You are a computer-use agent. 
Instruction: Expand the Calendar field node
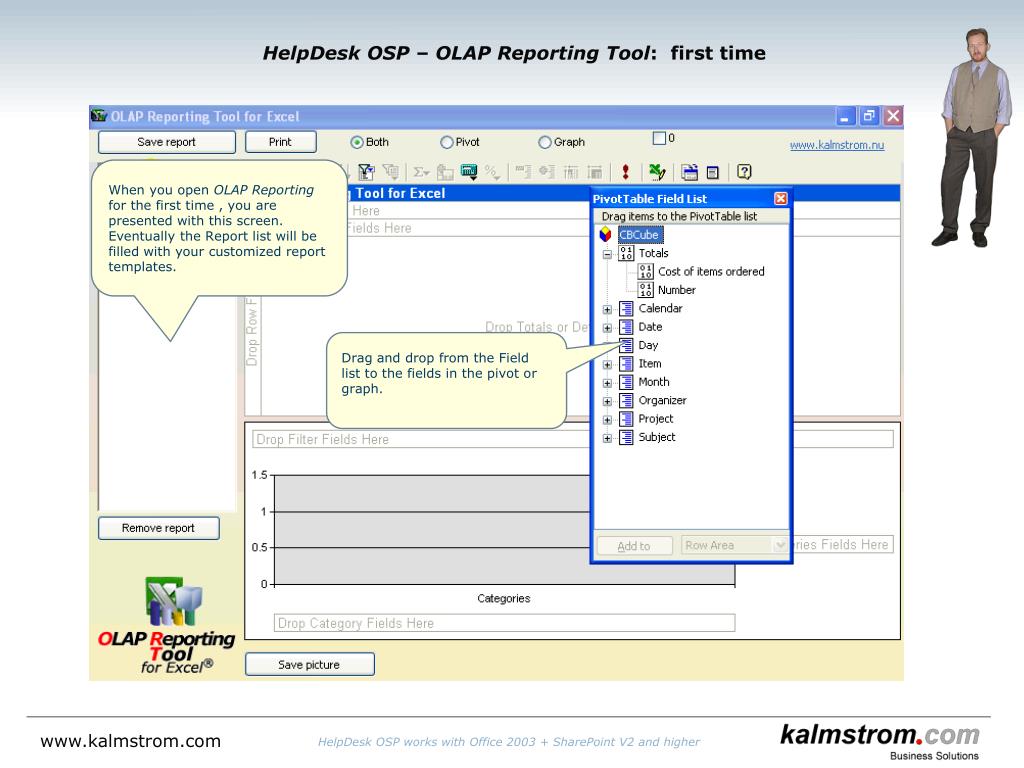tap(607, 310)
